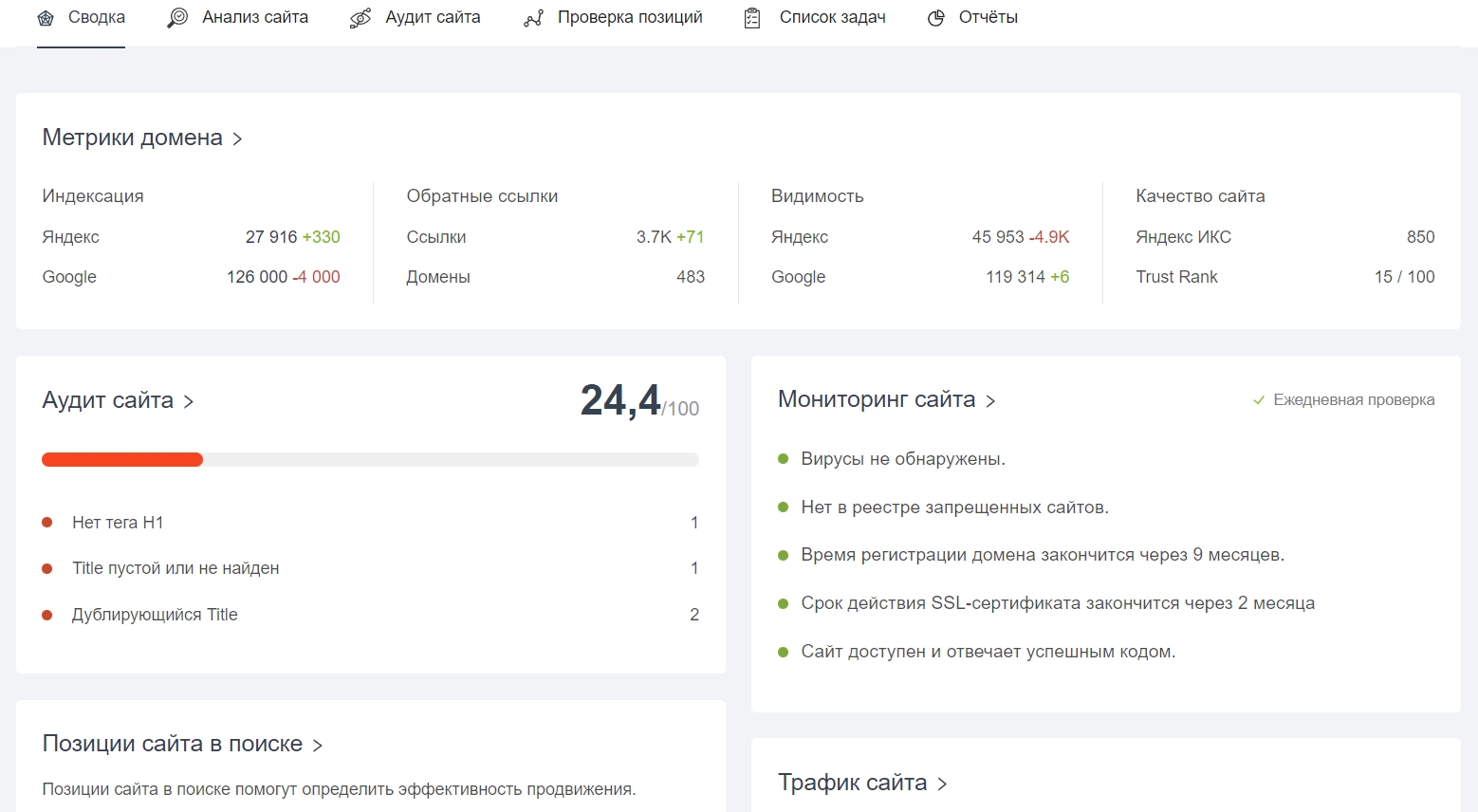The height and width of the screenshot is (812, 1478).
Task: Open the Дублирующийся Title audit issue
Action: [155, 615]
